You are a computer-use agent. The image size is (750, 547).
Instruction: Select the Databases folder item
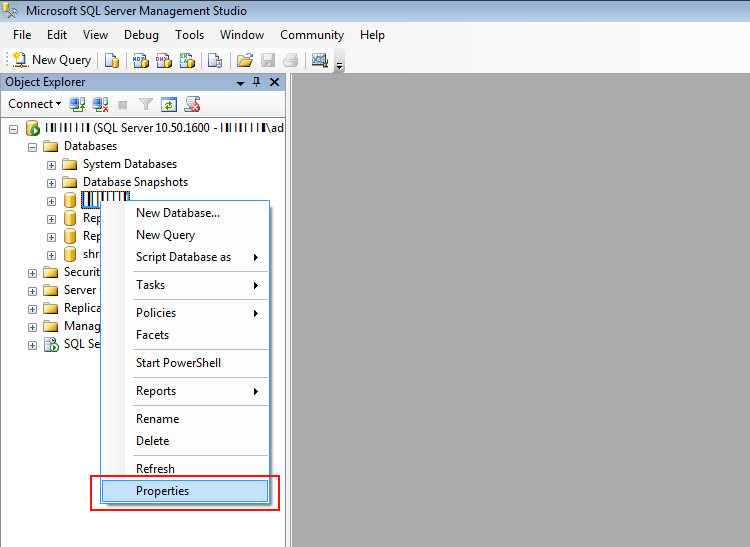coord(90,146)
